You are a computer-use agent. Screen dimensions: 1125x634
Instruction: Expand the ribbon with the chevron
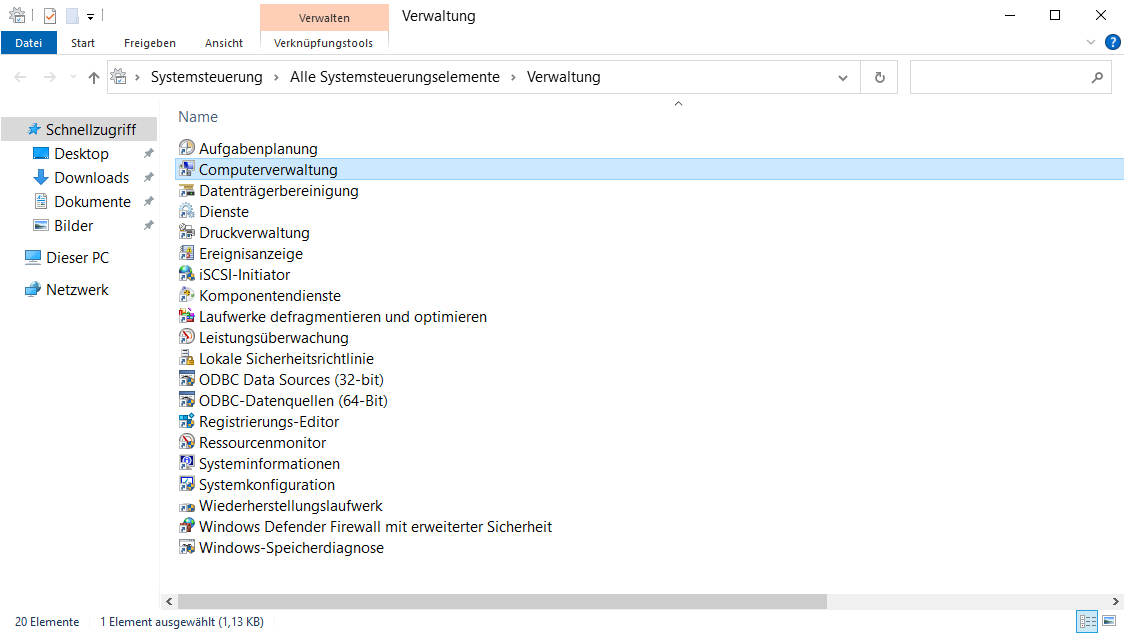tap(1091, 43)
